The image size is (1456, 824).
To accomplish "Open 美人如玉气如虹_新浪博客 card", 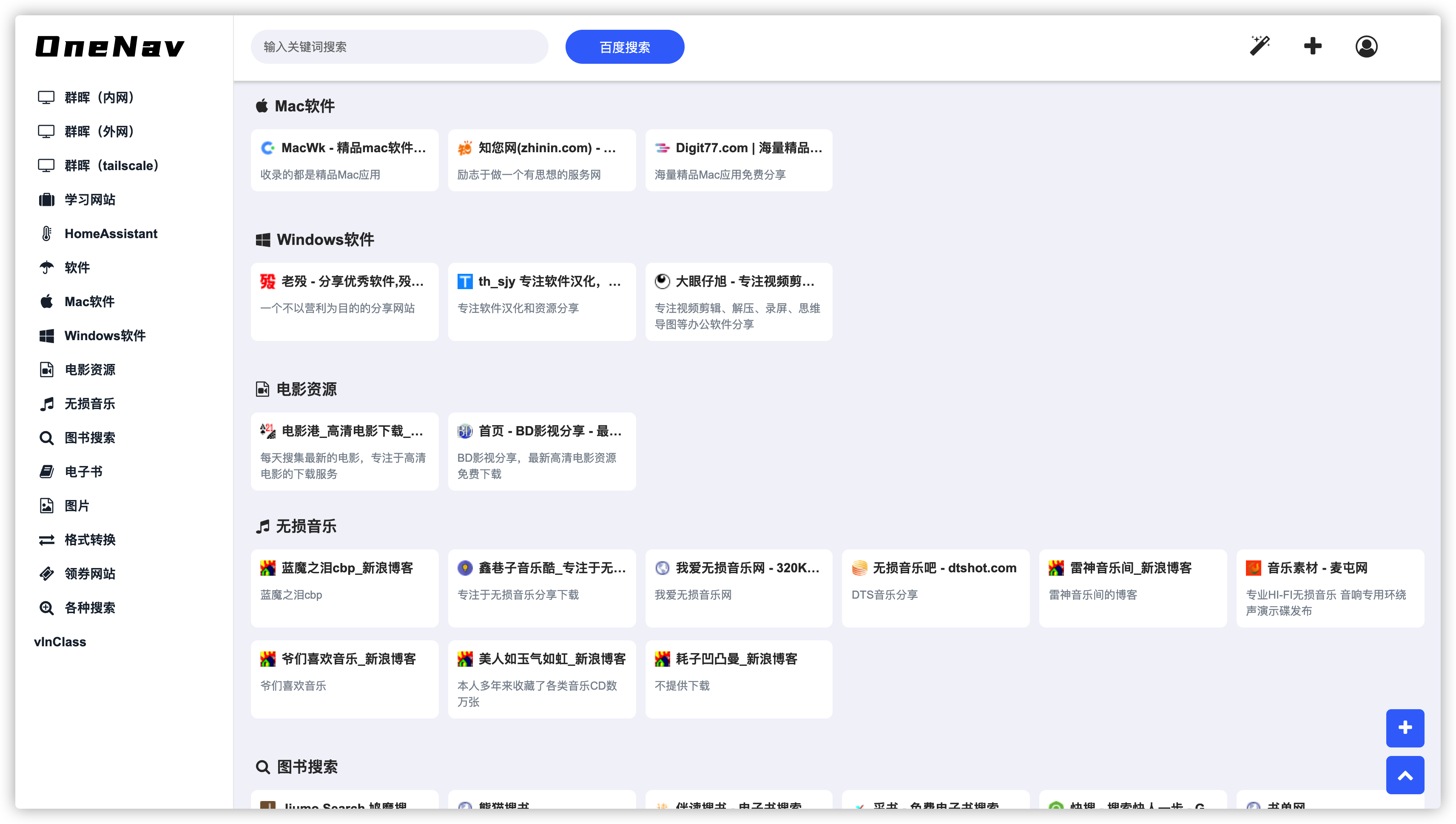I will point(542,680).
